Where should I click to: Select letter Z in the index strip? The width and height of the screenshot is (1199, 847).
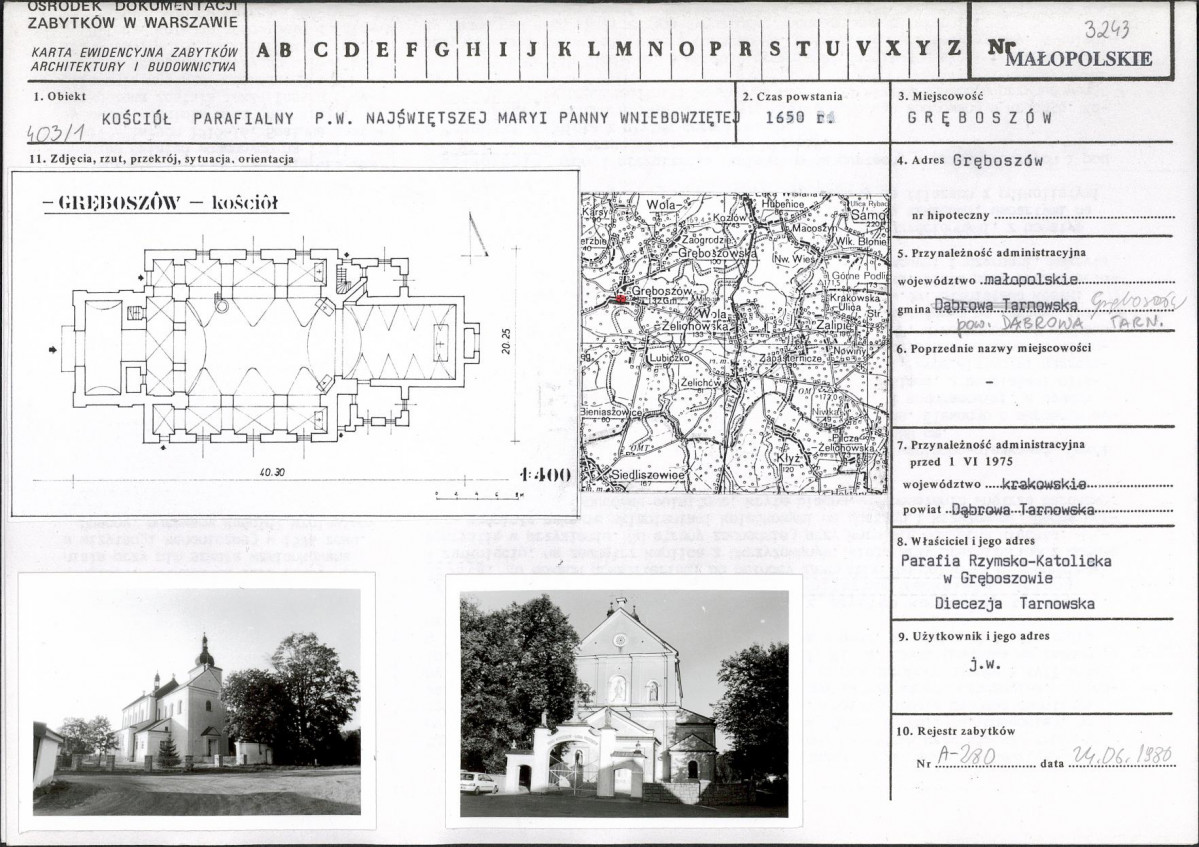pyautogui.click(x=954, y=49)
